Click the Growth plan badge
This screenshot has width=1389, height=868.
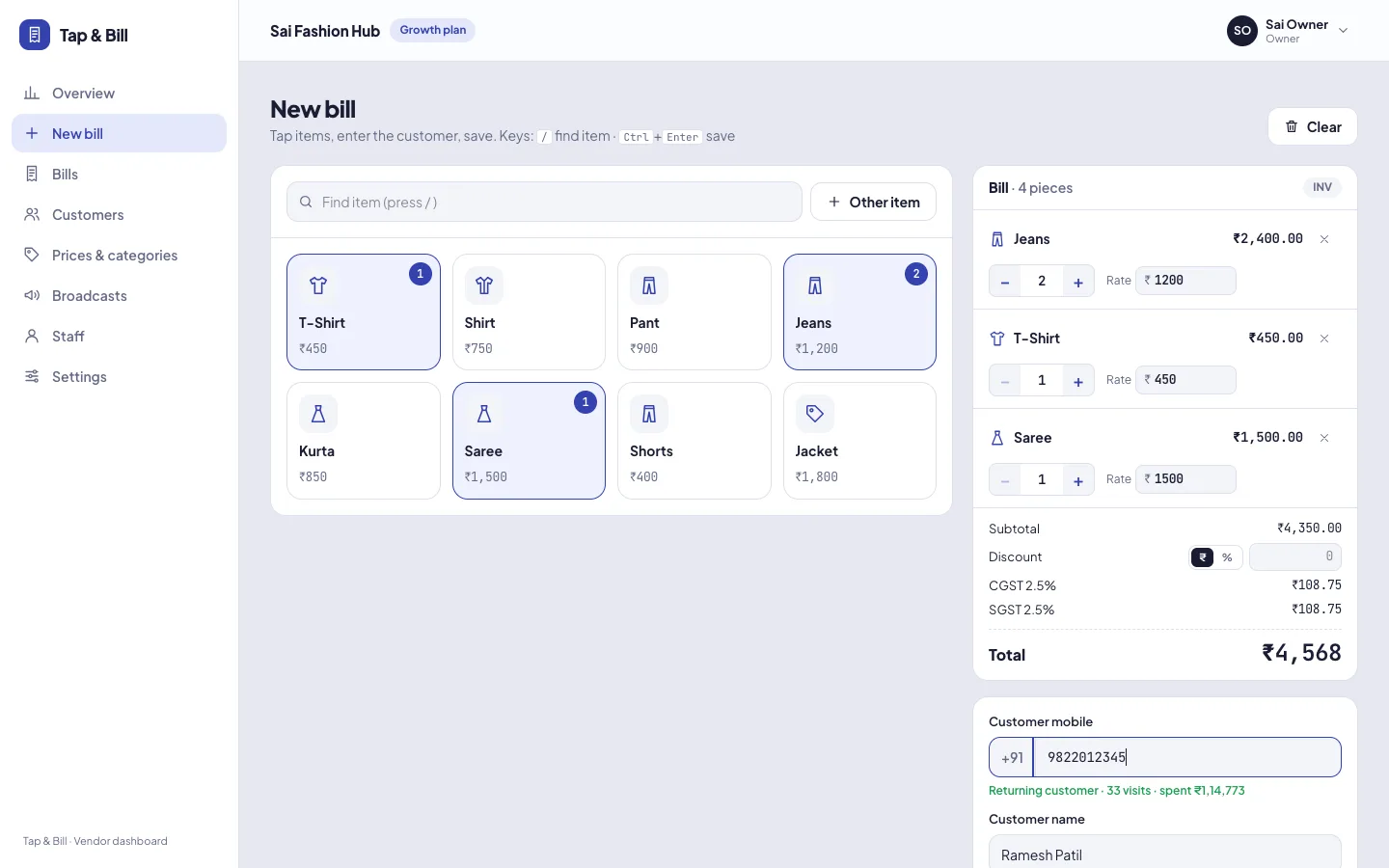tap(432, 30)
